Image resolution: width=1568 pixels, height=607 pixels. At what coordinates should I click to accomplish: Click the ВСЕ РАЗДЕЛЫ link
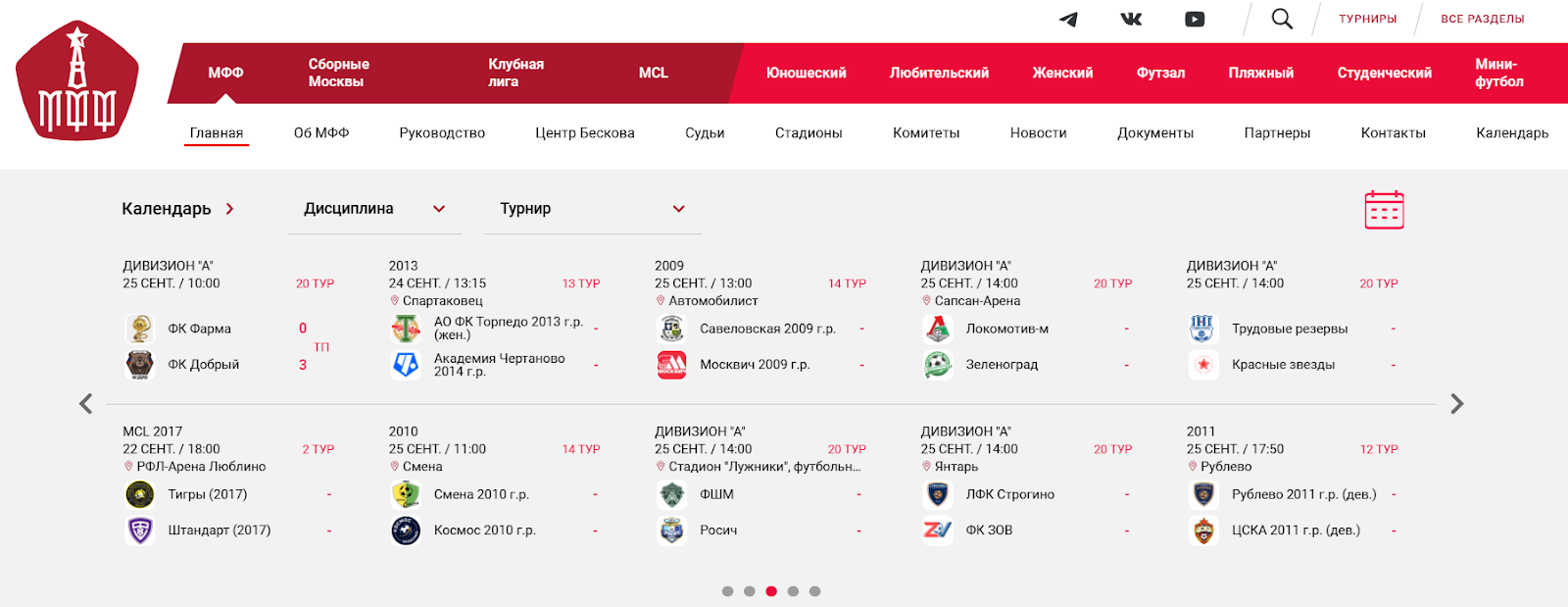pyautogui.click(x=1483, y=19)
